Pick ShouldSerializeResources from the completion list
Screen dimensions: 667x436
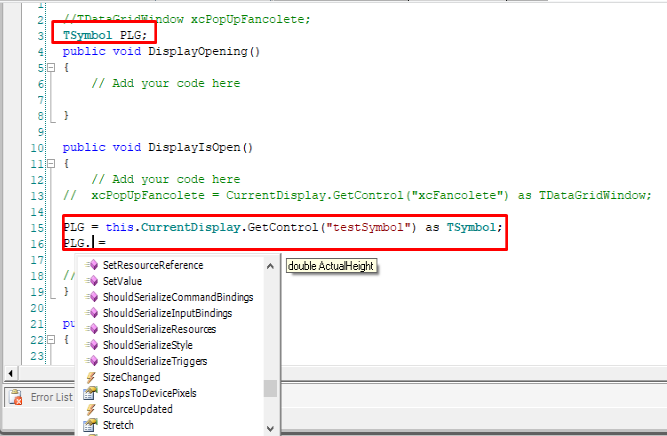tap(160, 329)
